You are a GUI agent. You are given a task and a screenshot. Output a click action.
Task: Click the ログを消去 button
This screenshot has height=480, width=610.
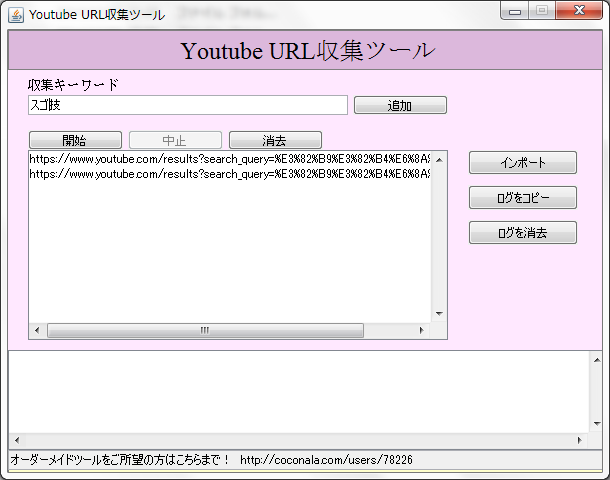point(523,233)
